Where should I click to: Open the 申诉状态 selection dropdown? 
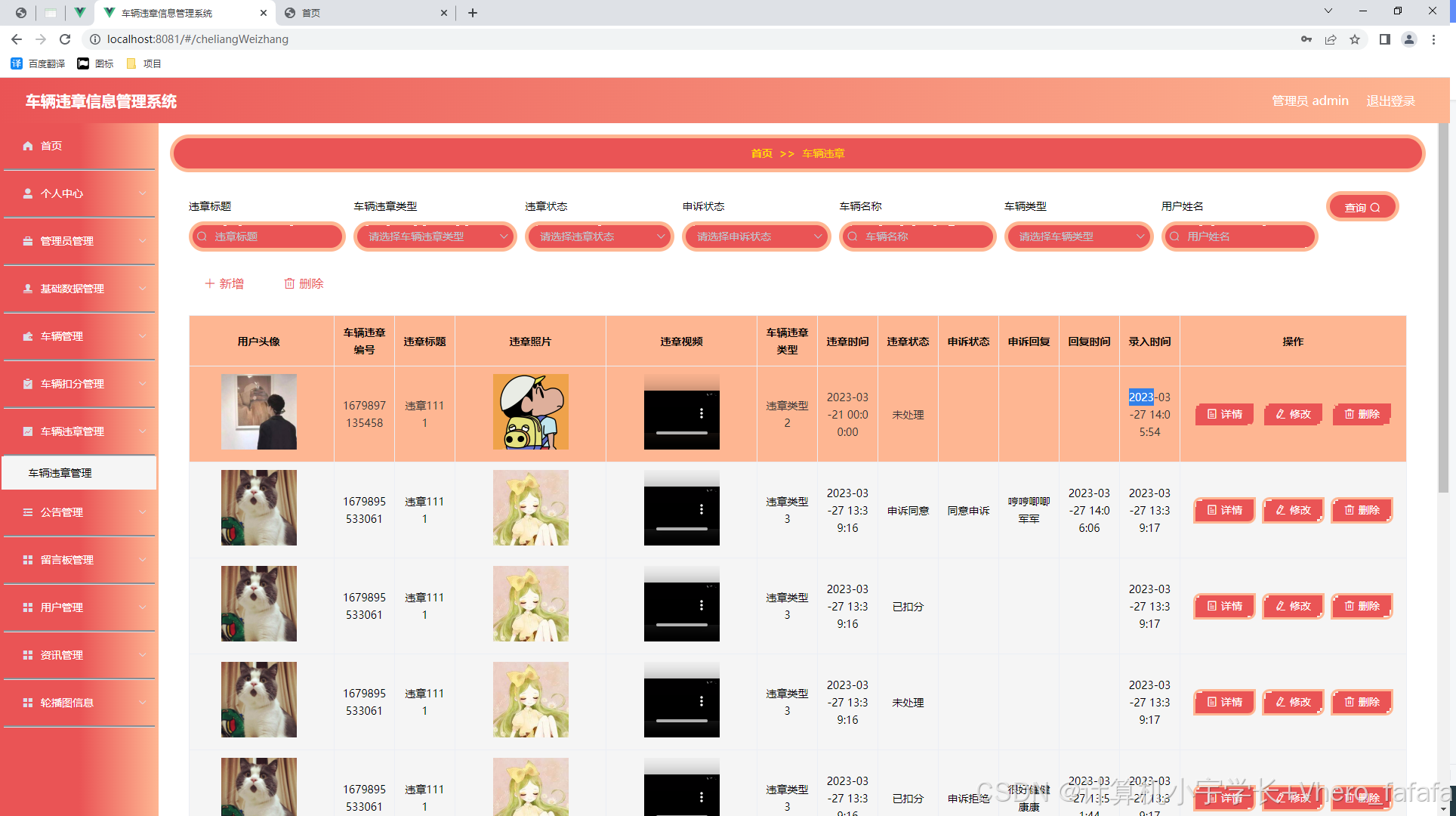pyautogui.click(x=756, y=236)
